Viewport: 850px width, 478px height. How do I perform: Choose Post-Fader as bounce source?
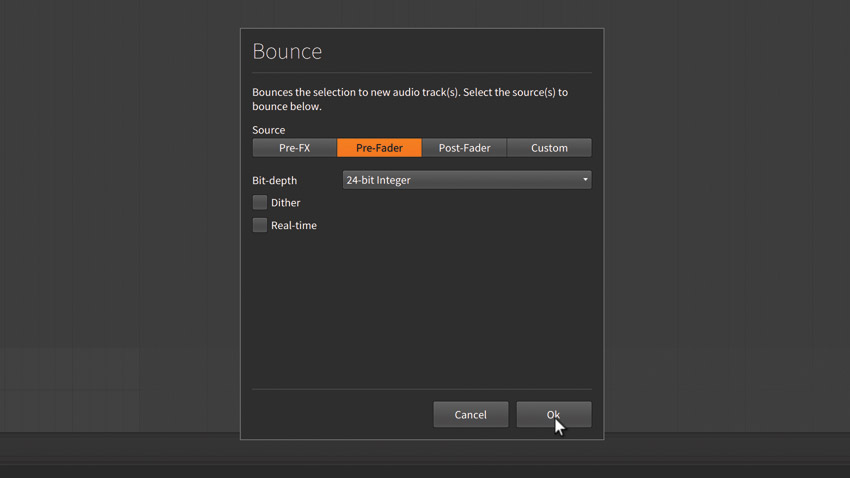465,147
